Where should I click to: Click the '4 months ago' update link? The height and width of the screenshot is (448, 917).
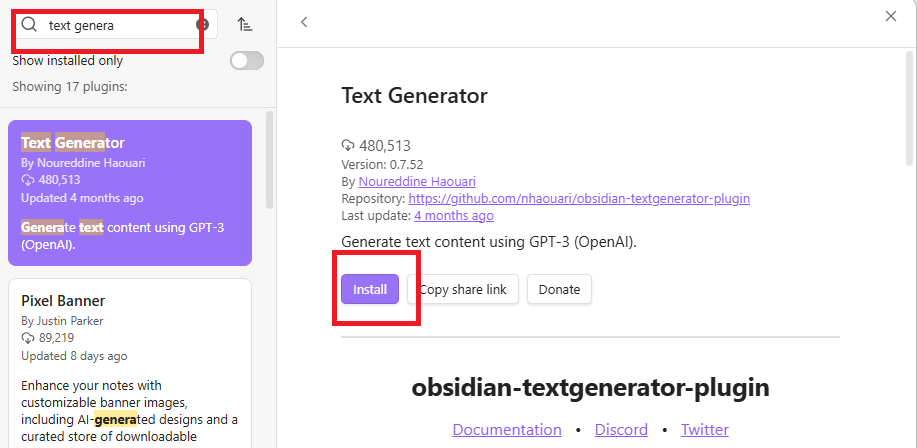click(x=453, y=215)
